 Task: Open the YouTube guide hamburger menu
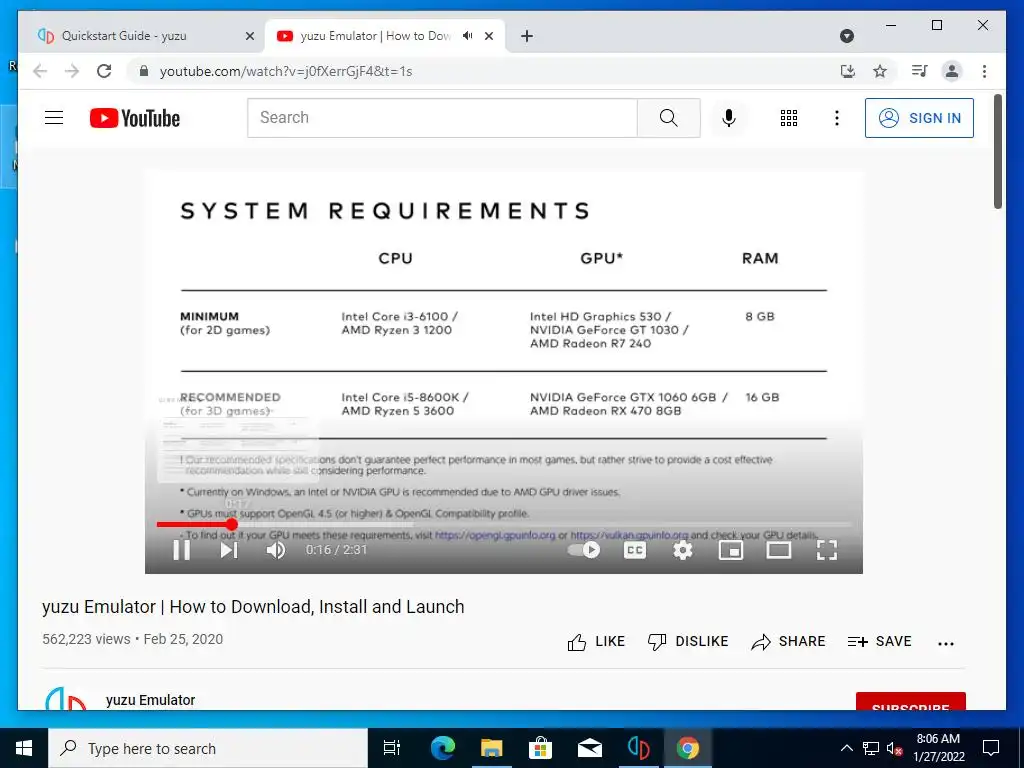pos(54,118)
